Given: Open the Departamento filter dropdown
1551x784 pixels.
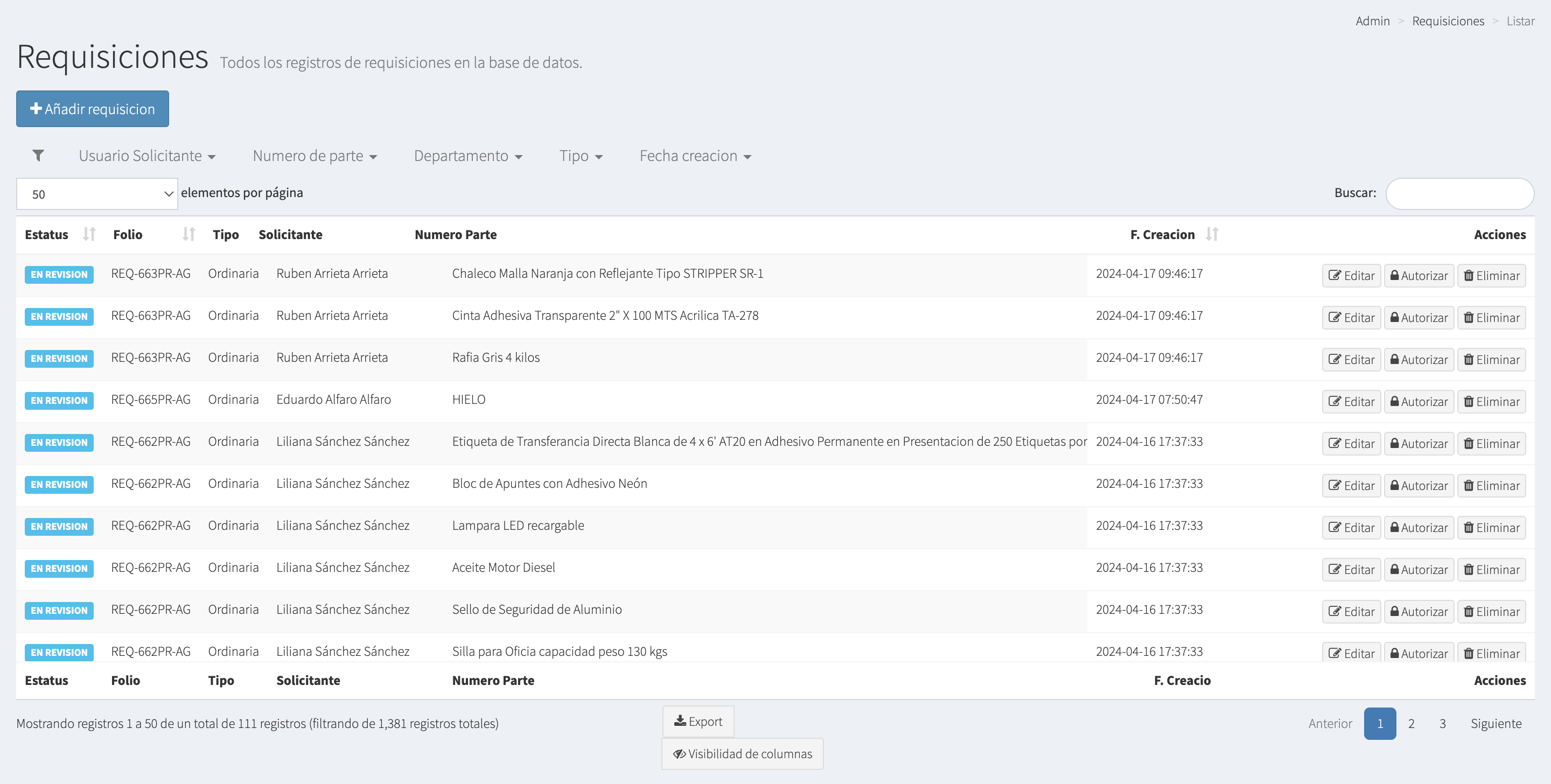Looking at the screenshot, I should pos(467,156).
